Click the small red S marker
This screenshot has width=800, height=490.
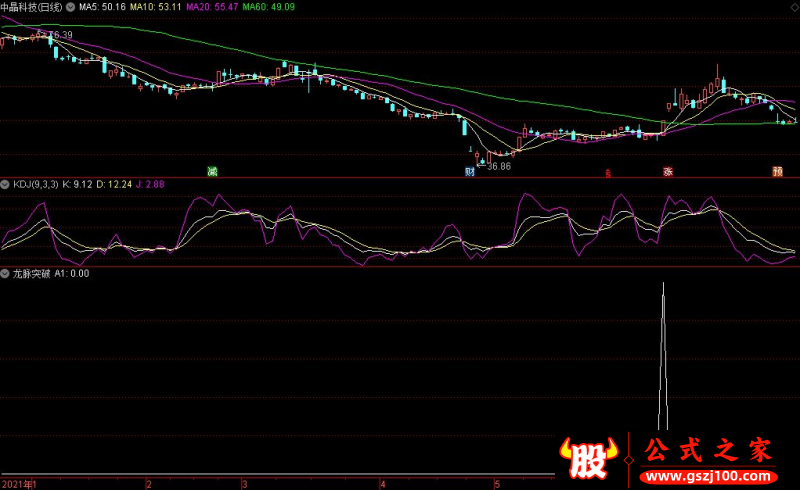pos(608,174)
